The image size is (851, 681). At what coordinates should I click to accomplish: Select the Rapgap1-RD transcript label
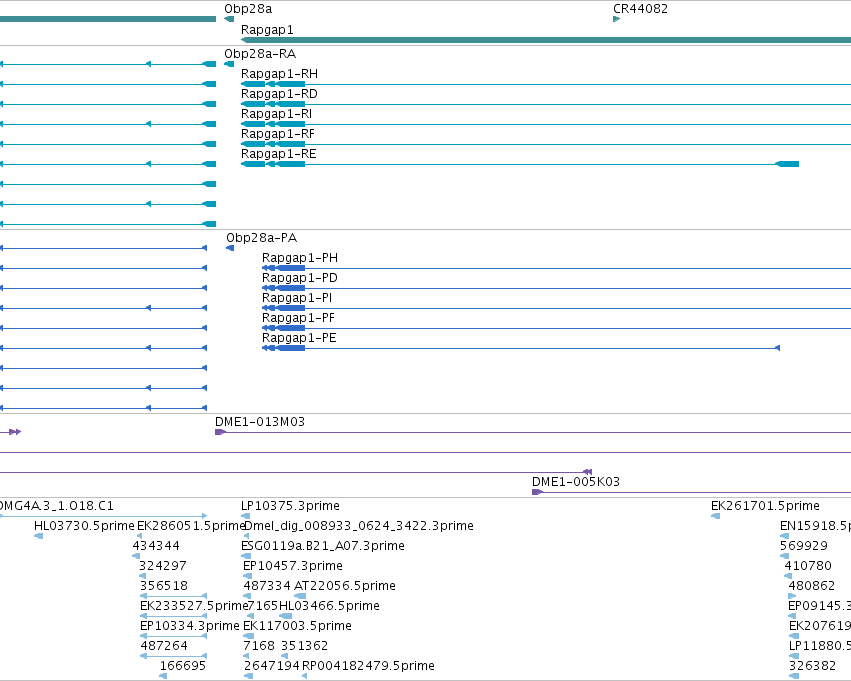[x=280, y=94]
